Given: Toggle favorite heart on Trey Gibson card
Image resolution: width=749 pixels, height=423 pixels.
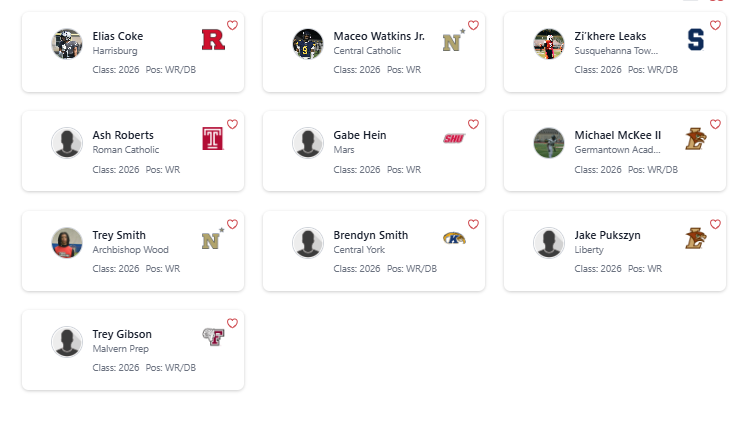Looking at the screenshot, I should [232, 323].
